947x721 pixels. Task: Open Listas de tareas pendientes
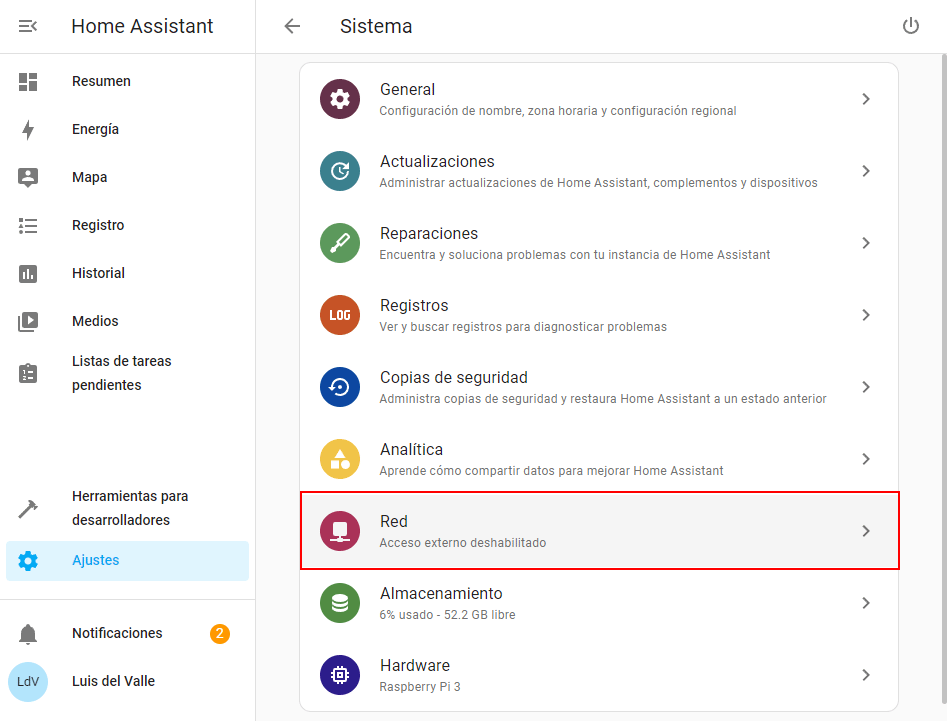point(127,373)
